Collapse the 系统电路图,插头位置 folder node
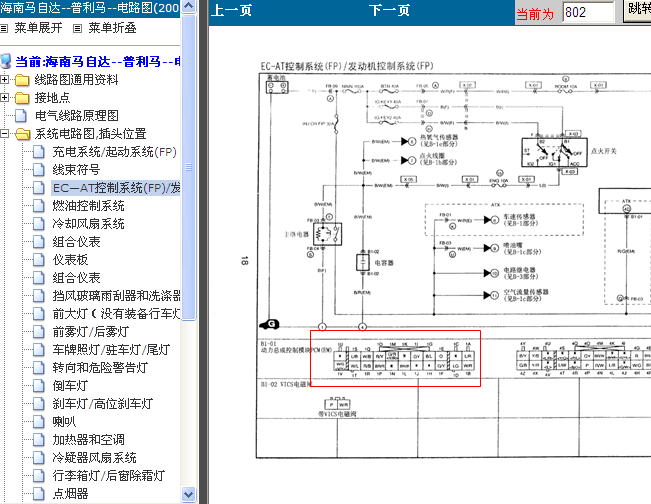 pyautogui.click(x=4, y=134)
